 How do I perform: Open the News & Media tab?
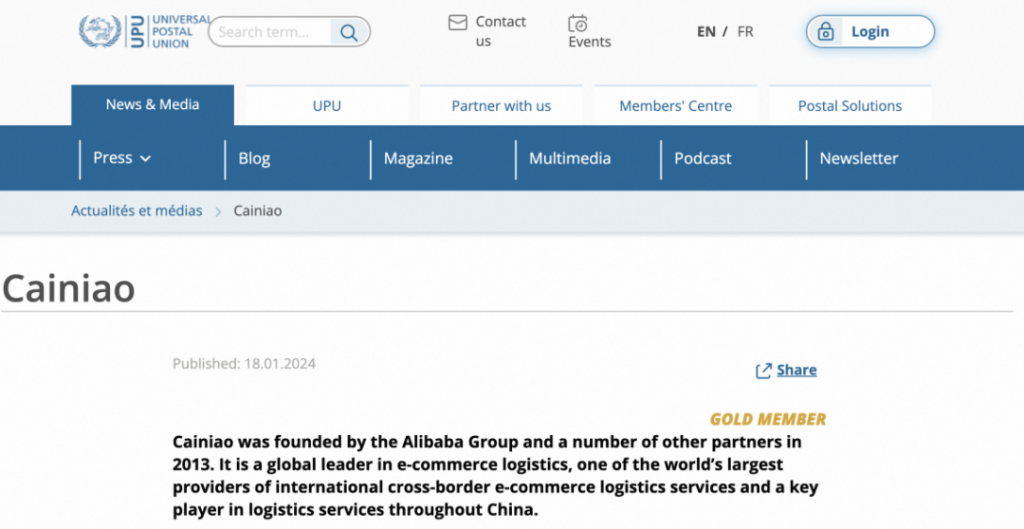(152, 104)
